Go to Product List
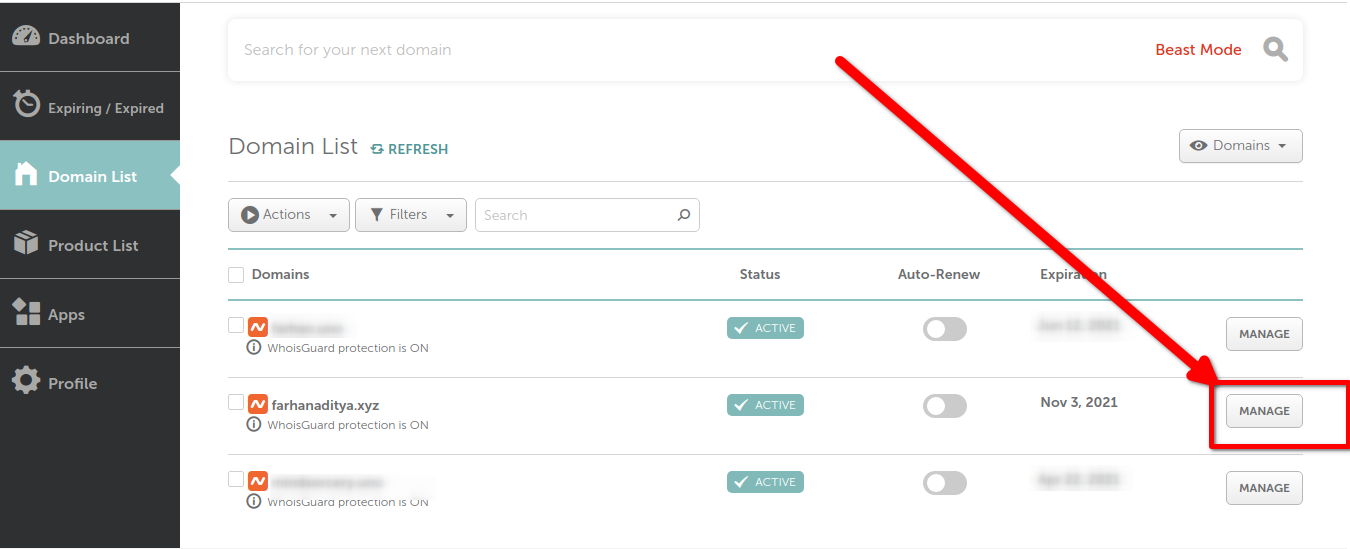Viewport: 1350px width, 549px height. (x=90, y=245)
